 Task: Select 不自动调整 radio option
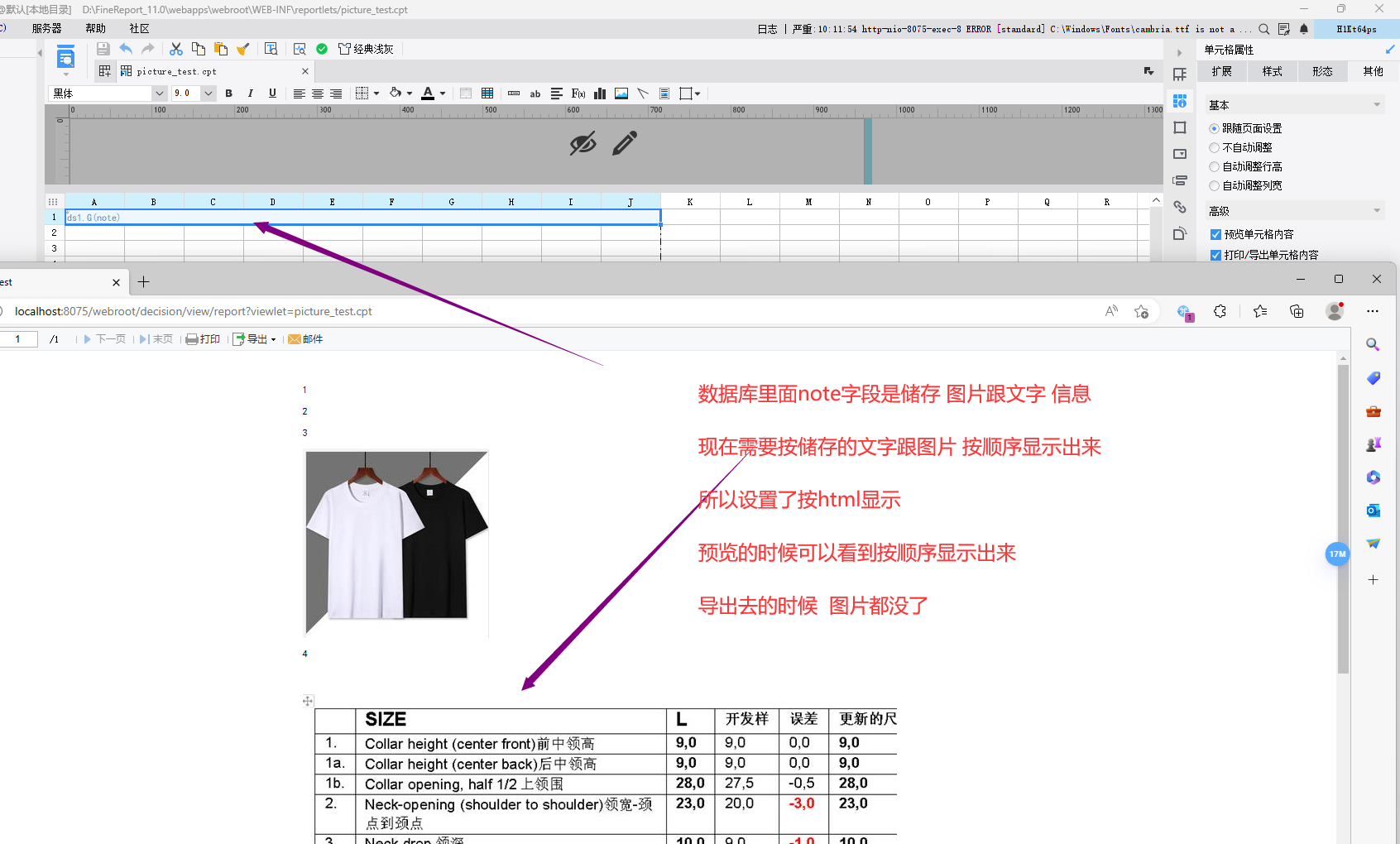pyautogui.click(x=1214, y=147)
